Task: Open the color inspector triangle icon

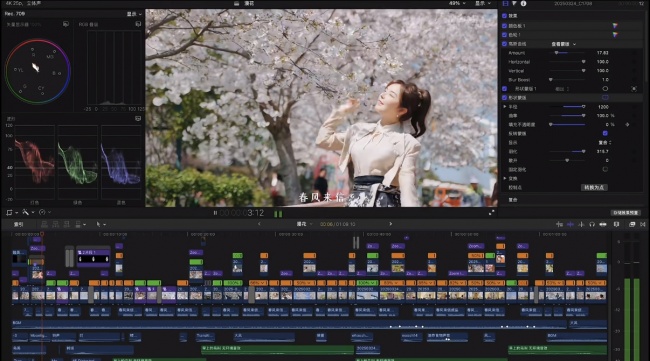Action: [x=514, y=3]
